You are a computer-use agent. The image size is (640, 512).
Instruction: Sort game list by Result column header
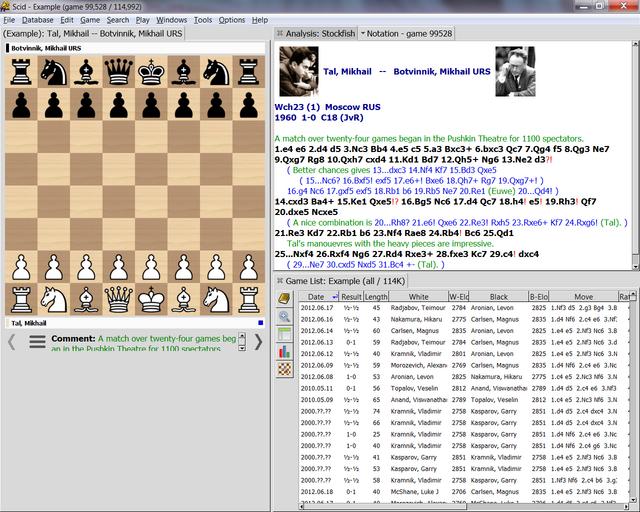coord(351,297)
